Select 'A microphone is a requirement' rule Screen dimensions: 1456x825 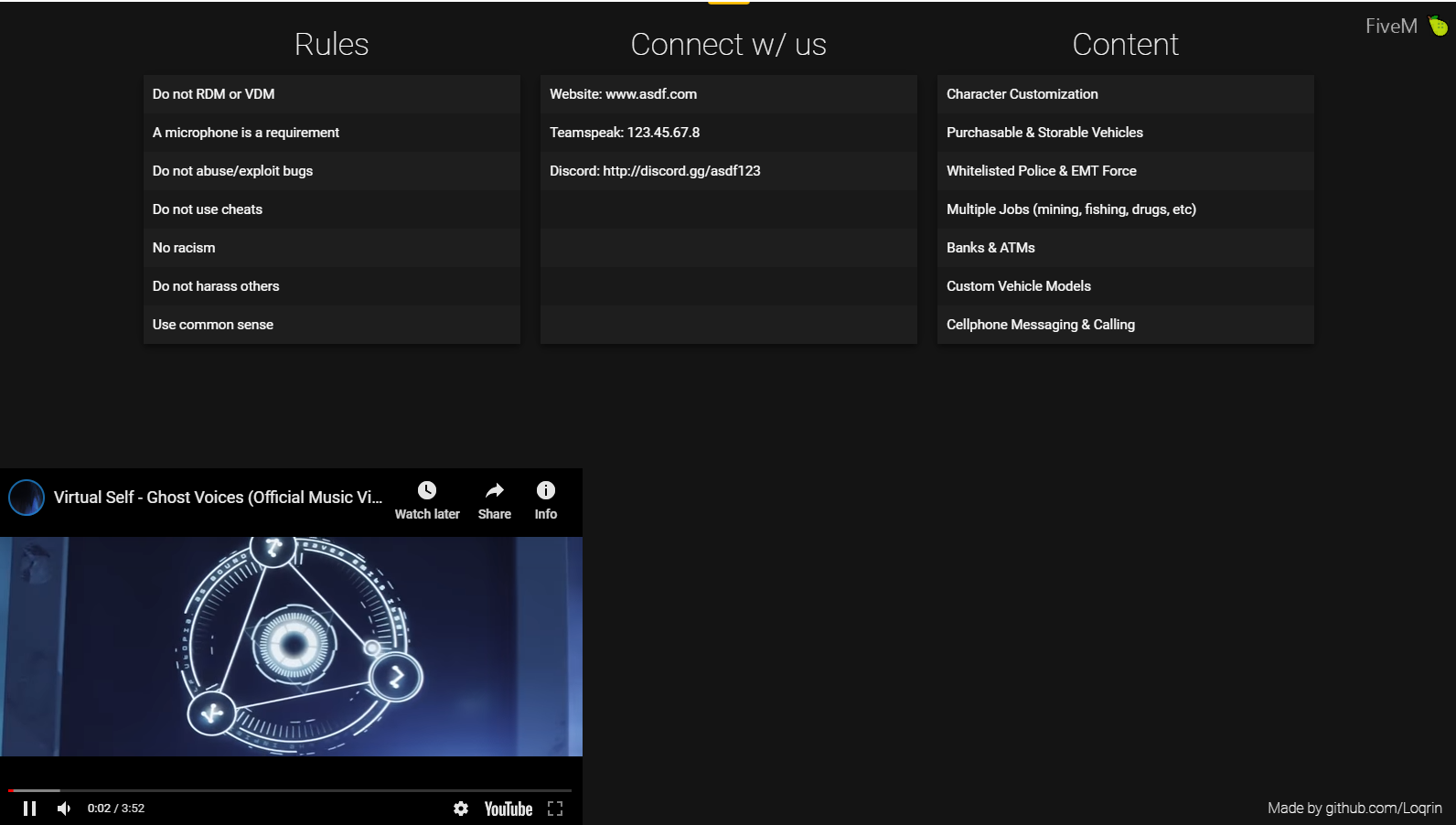(332, 133)
